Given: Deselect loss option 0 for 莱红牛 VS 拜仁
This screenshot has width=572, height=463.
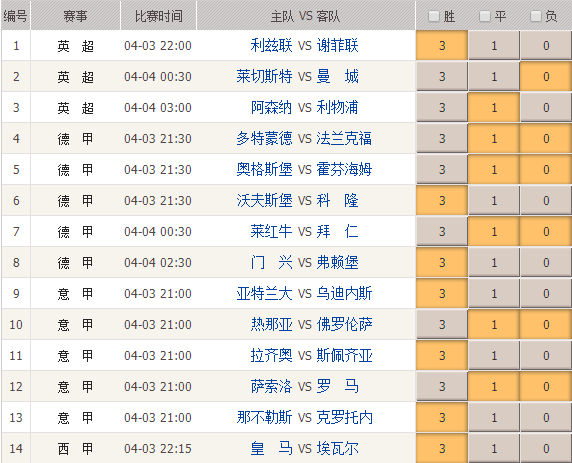Looking at the screenshot, I should point(546,232).
